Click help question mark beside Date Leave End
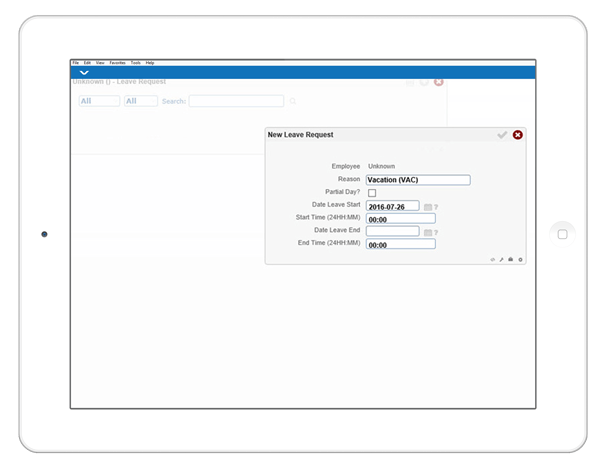600x468 pixels. coord(436,232)
